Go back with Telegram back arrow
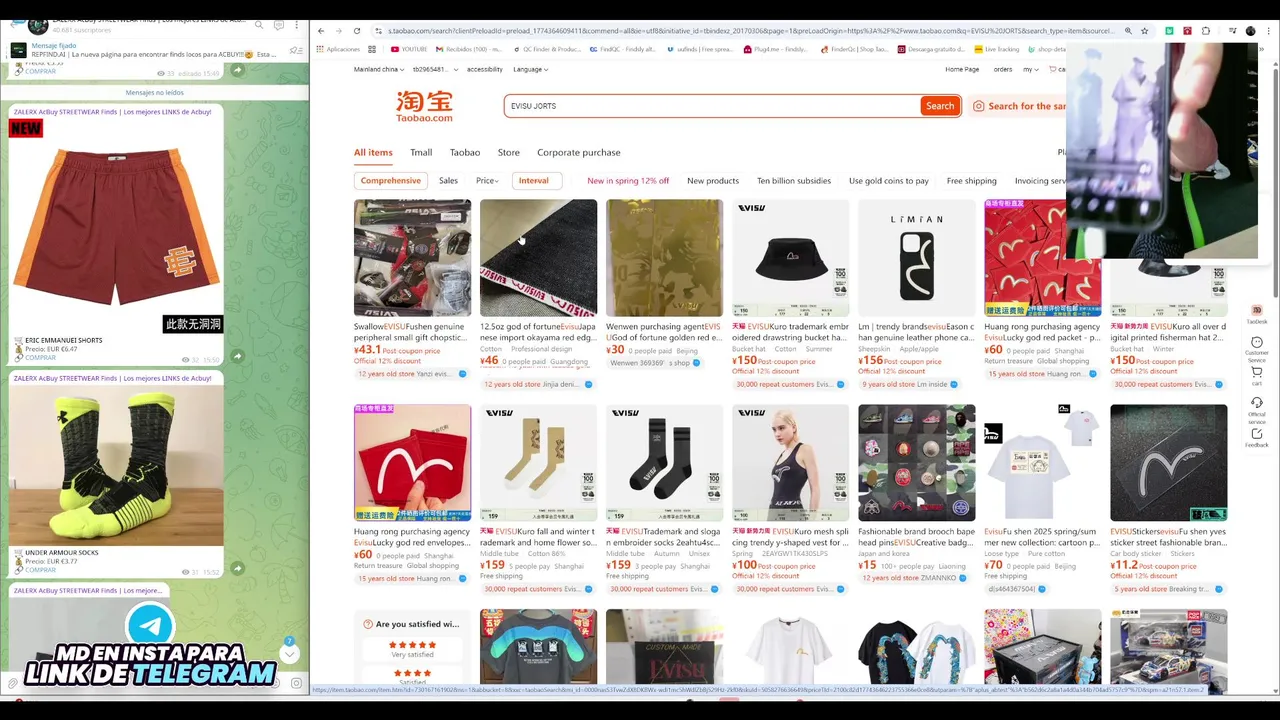The image size is (1280, 720). pos(16,24)
